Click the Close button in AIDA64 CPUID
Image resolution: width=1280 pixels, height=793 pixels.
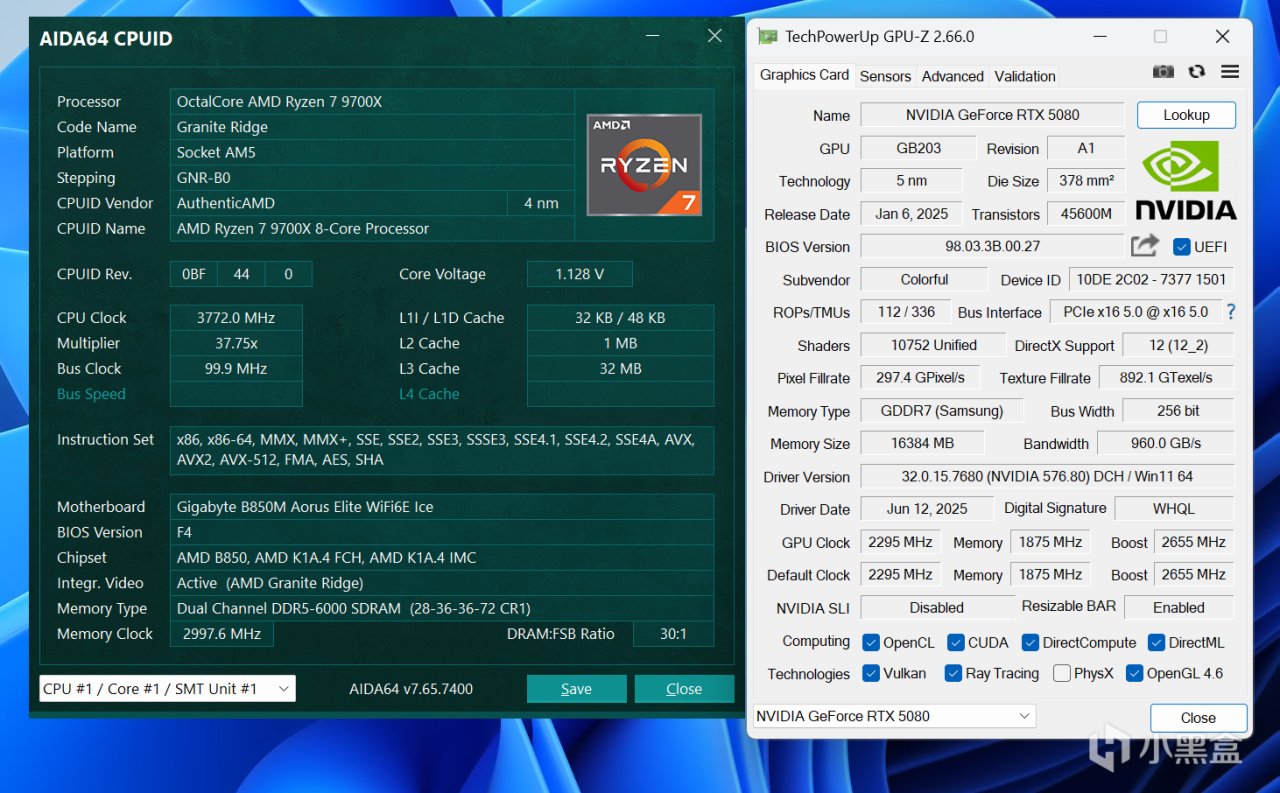pyautogui.click(x=684, y=689)
